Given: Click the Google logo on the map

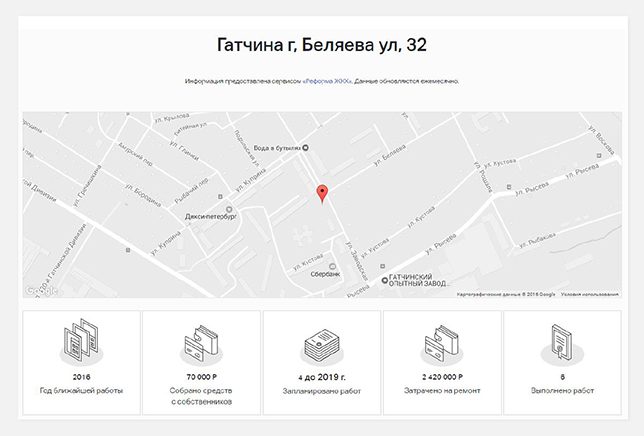Looking at the screenshot, I should click(x=40, y=291).
